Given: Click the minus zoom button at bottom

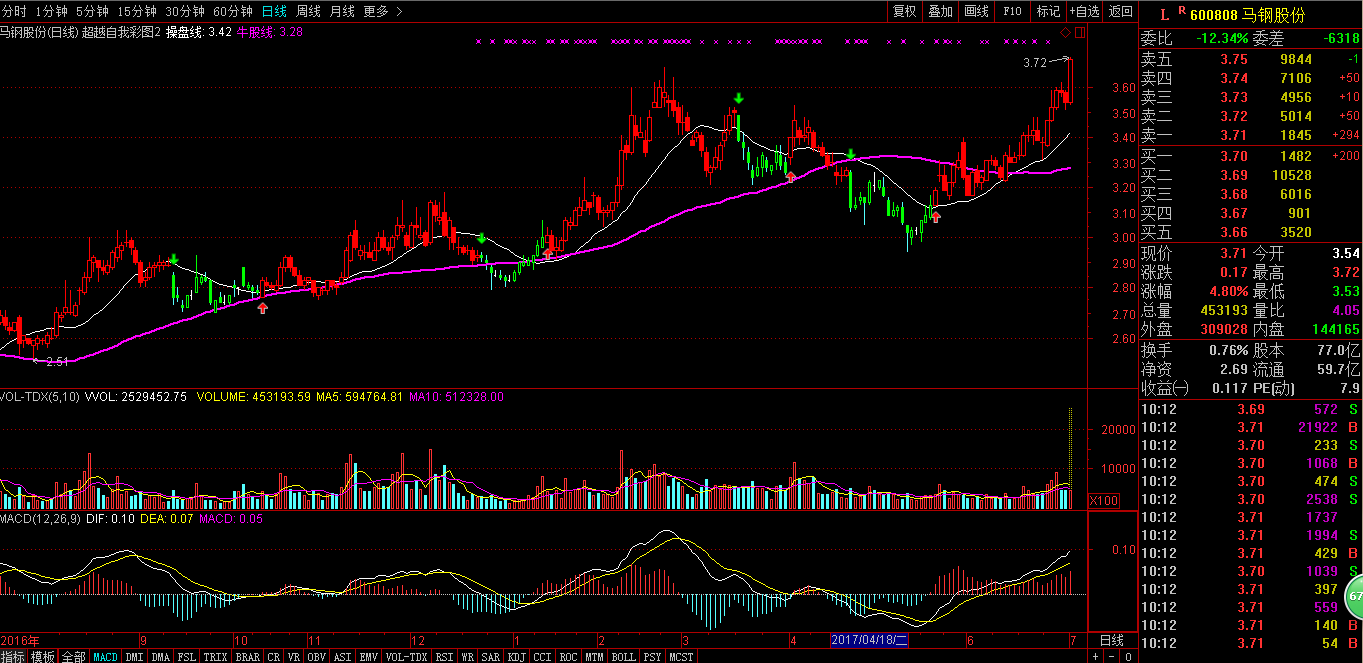Looking at the screenshot, I should point(1109,657).
